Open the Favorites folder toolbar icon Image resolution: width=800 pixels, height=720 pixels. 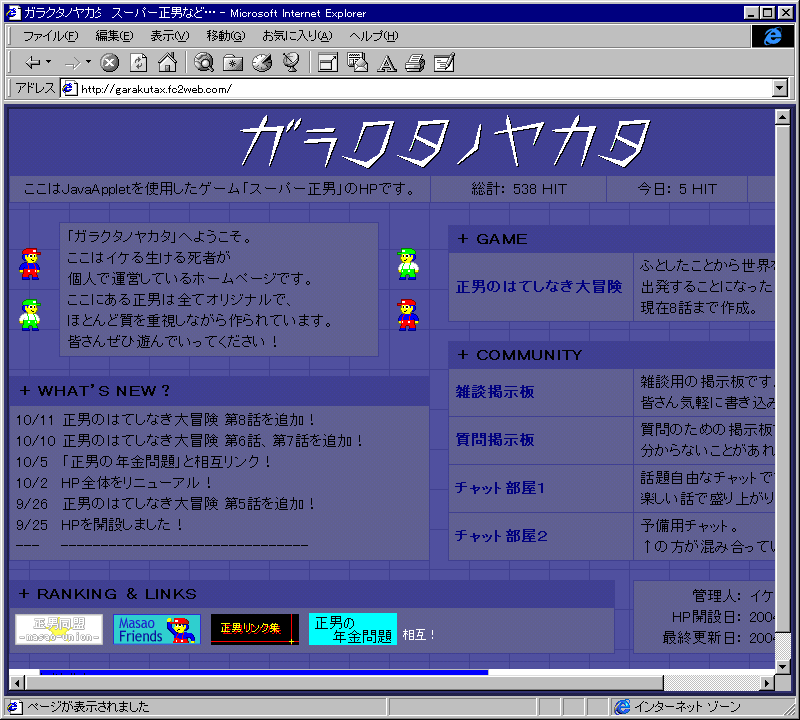(233, 63)
